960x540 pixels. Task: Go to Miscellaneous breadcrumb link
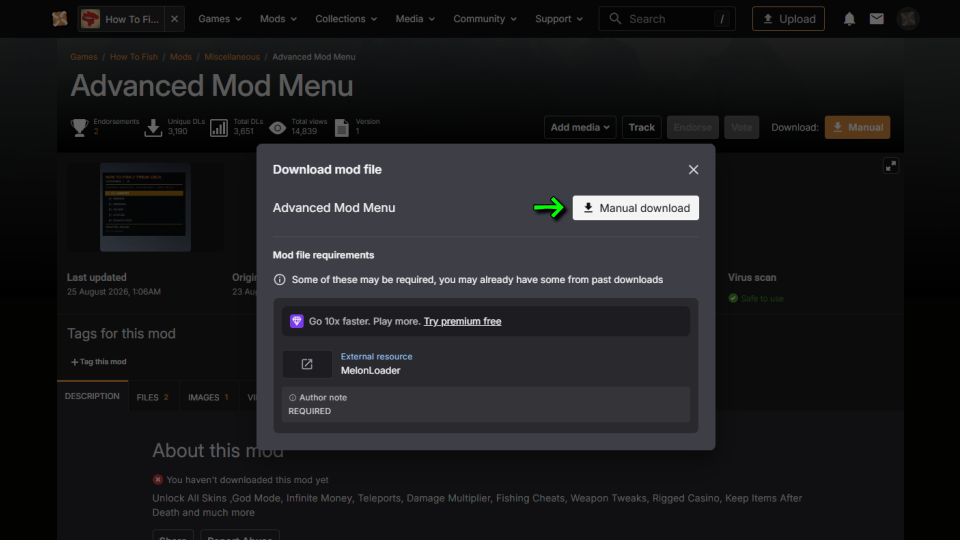232,57
